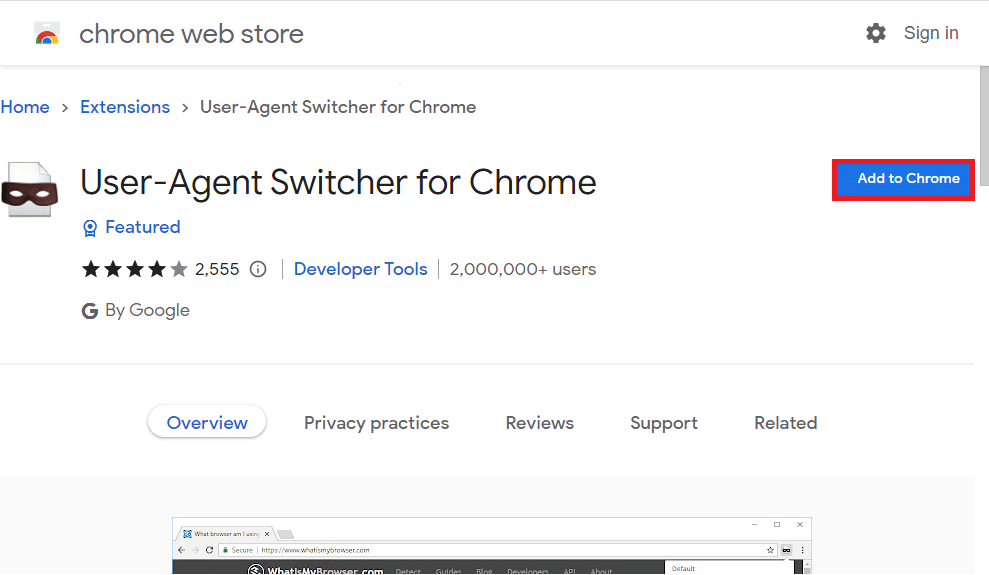Switch to Privacy practices tab
The width and height of the screenshot is (989, 575).
pyautogui.click(x=377, y=423)
